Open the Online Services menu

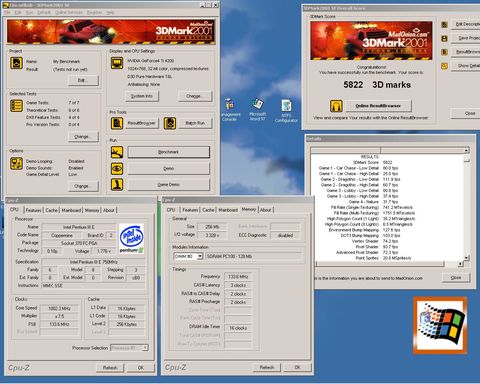coord(69,12)
